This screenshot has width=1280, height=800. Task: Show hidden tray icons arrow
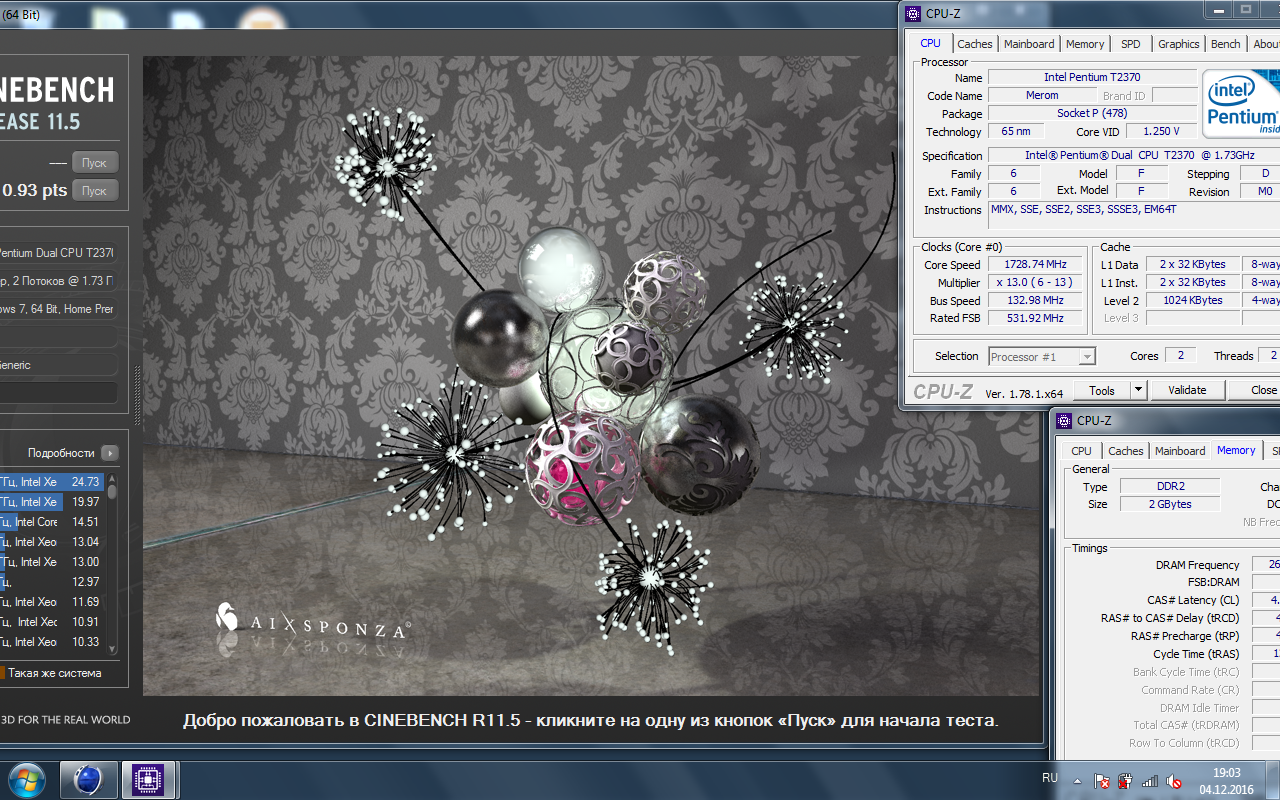pos(1077,780)
